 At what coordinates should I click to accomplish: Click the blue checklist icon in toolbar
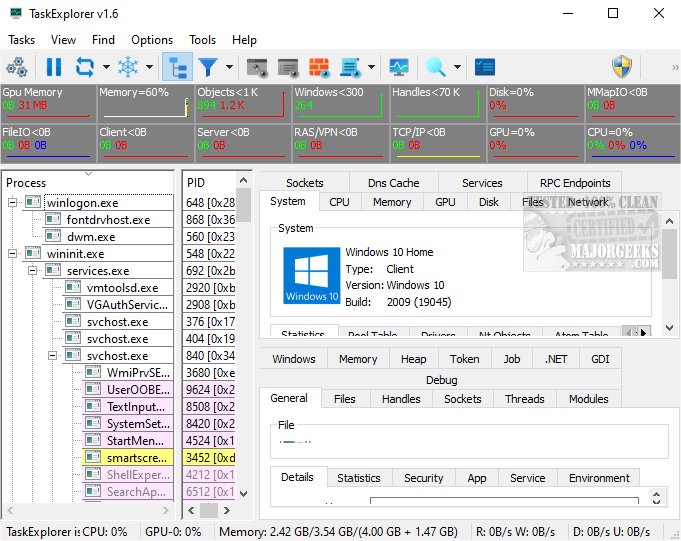click(x=485, y=68)
